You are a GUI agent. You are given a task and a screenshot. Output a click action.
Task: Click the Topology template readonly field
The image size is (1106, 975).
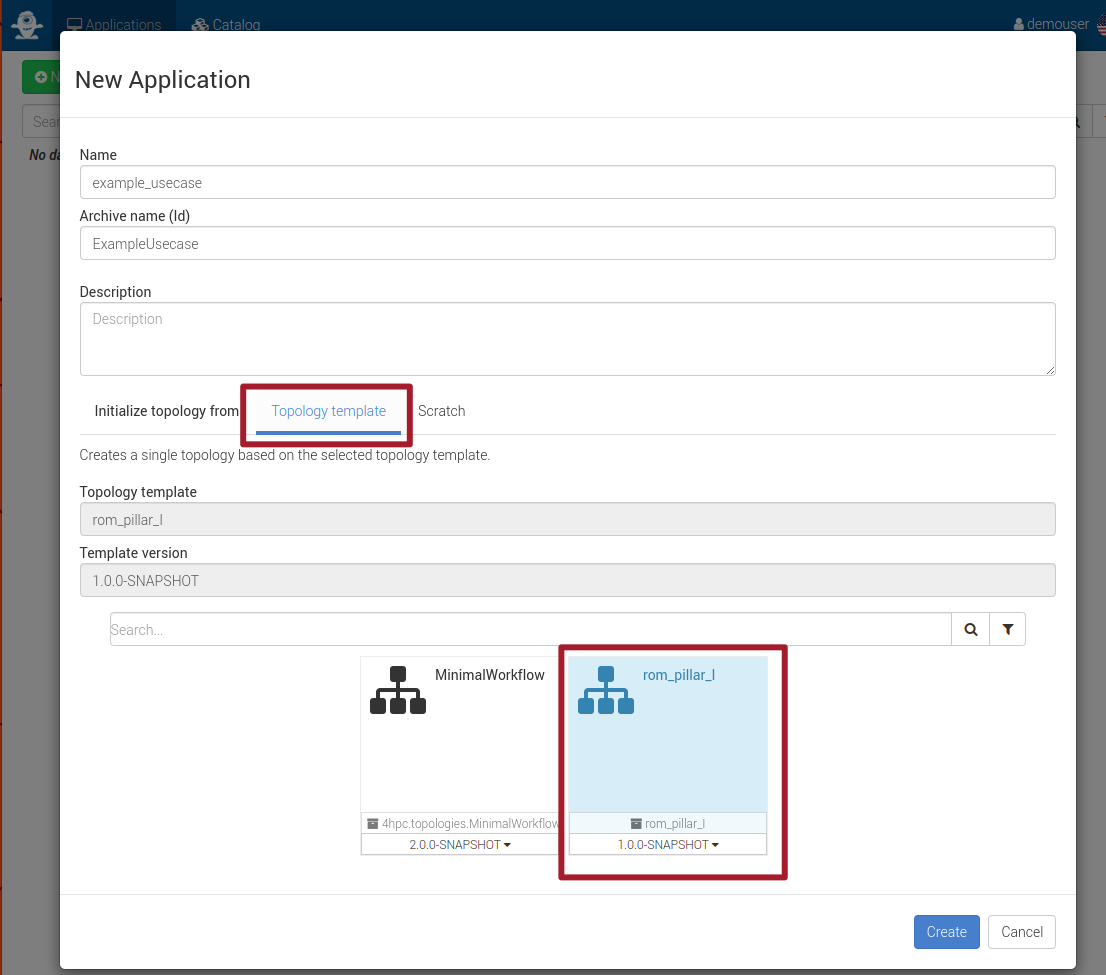(567, 520)
